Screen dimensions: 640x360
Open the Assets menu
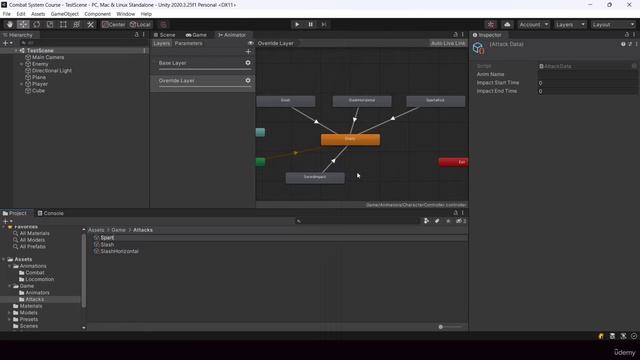point(38,14)
